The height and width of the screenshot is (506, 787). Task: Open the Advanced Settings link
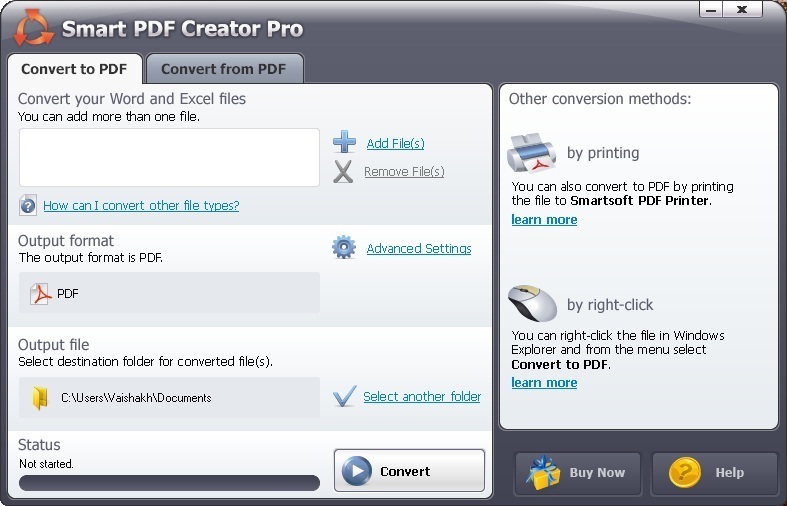tap(419, 248)
